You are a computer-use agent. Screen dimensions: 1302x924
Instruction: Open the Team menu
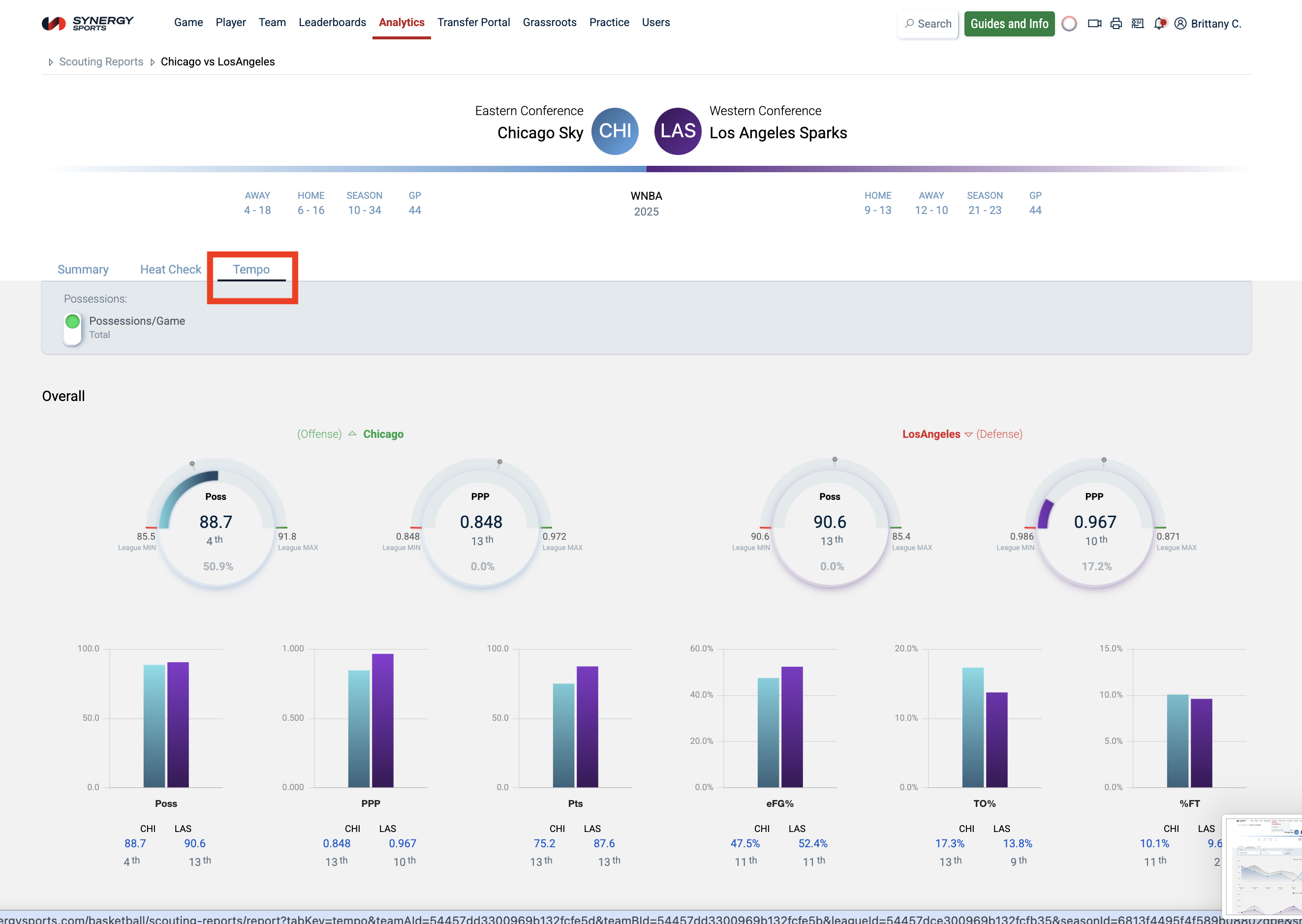coord(272,22)
